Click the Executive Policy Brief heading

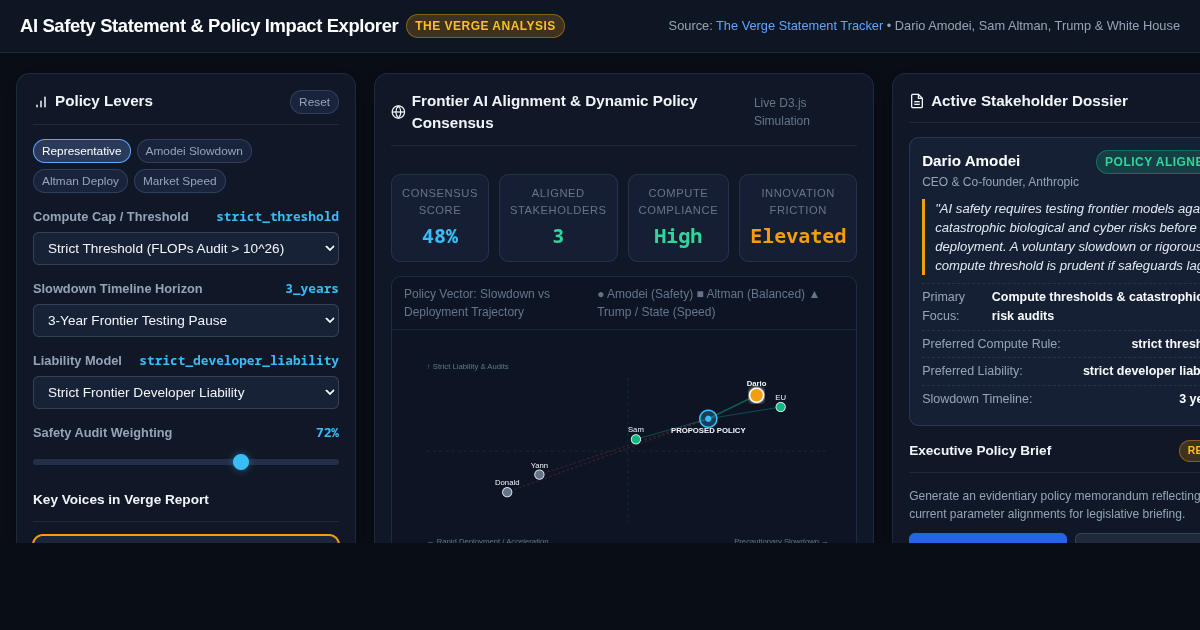[x=980, y=451]
